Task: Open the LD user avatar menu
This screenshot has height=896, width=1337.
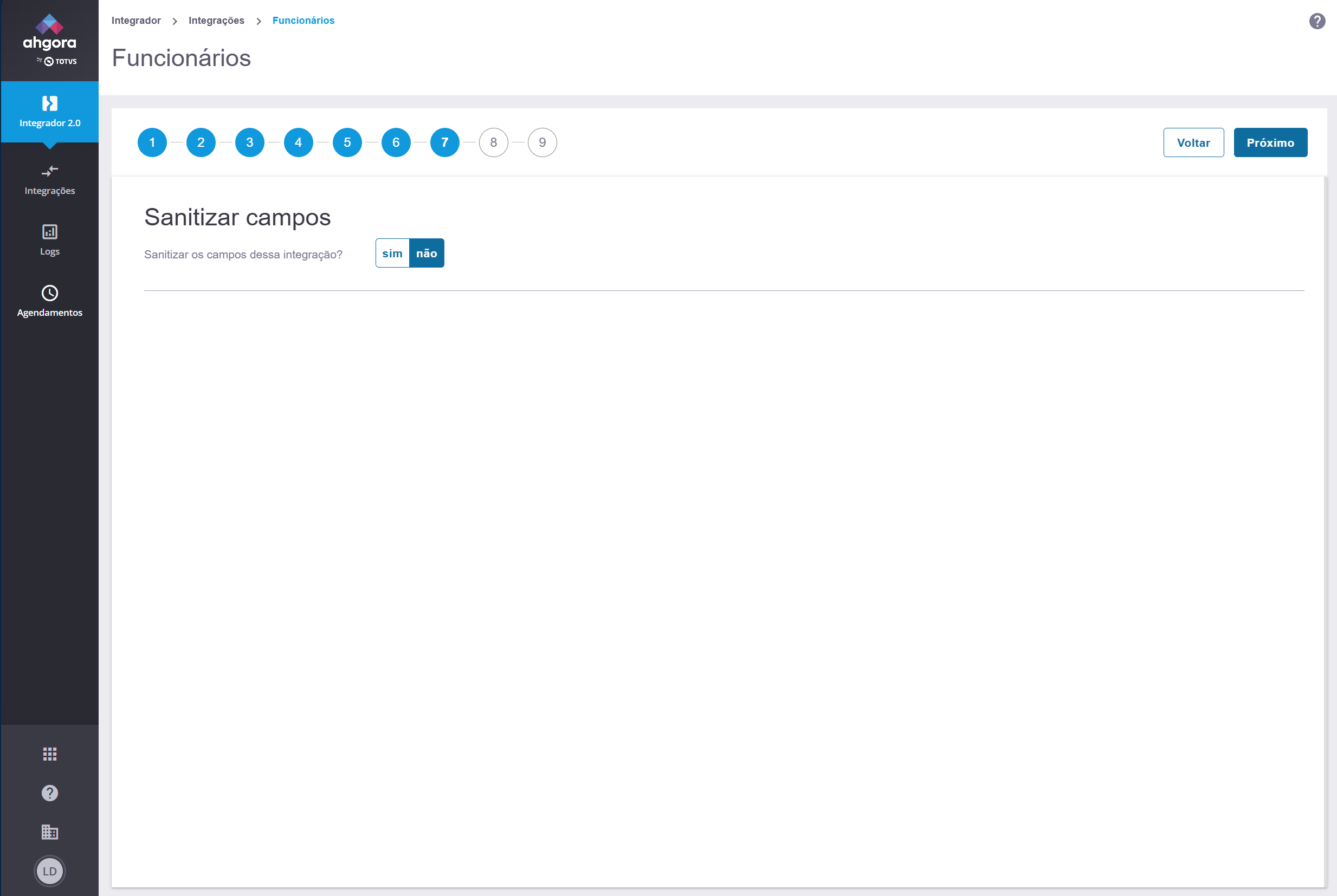Action: coord(50,872)
